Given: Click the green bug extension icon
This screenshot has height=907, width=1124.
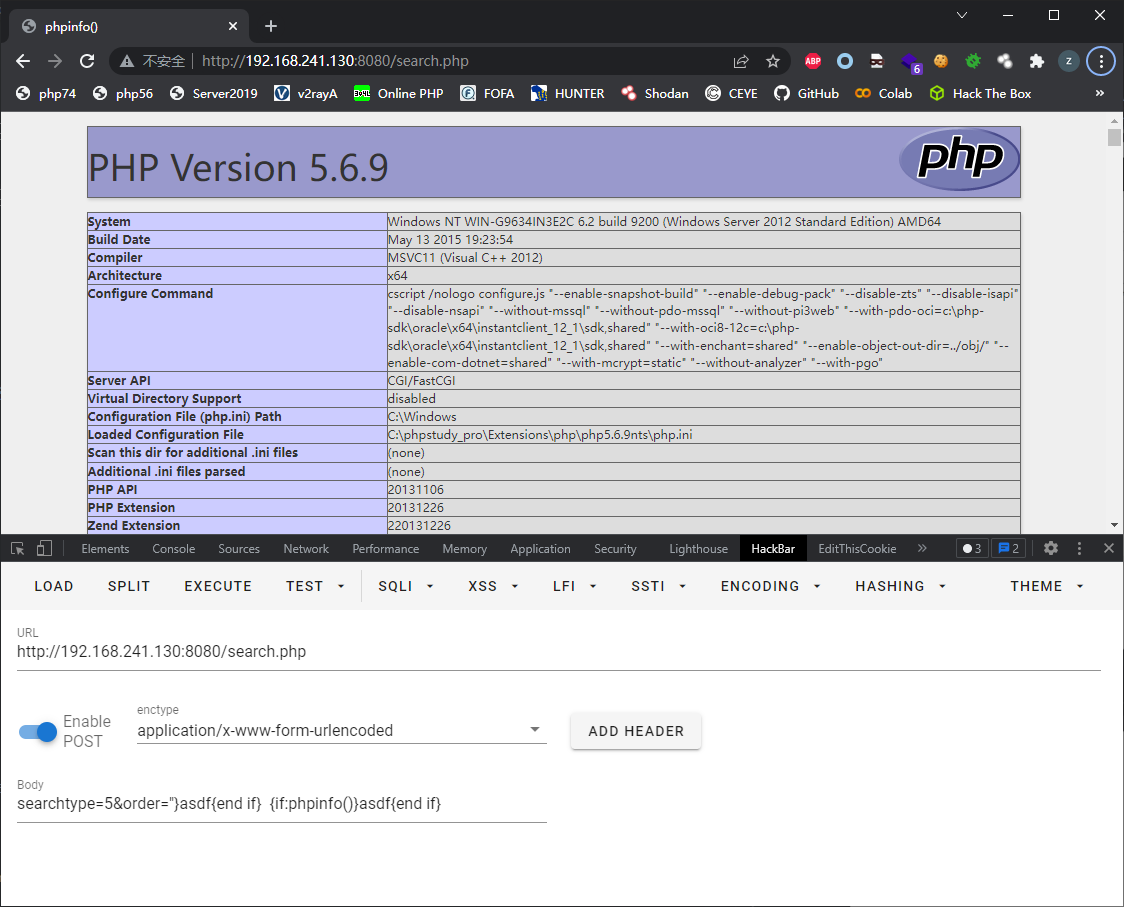Looking at the screenshot, I should click(x=973, y=61).
